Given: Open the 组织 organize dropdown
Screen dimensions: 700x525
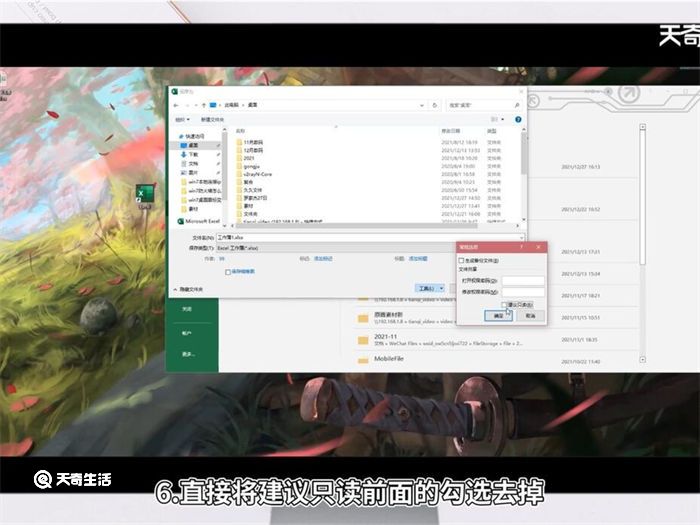Looking at the screenshot, I should pyautogui.click(x=182, y=119).
